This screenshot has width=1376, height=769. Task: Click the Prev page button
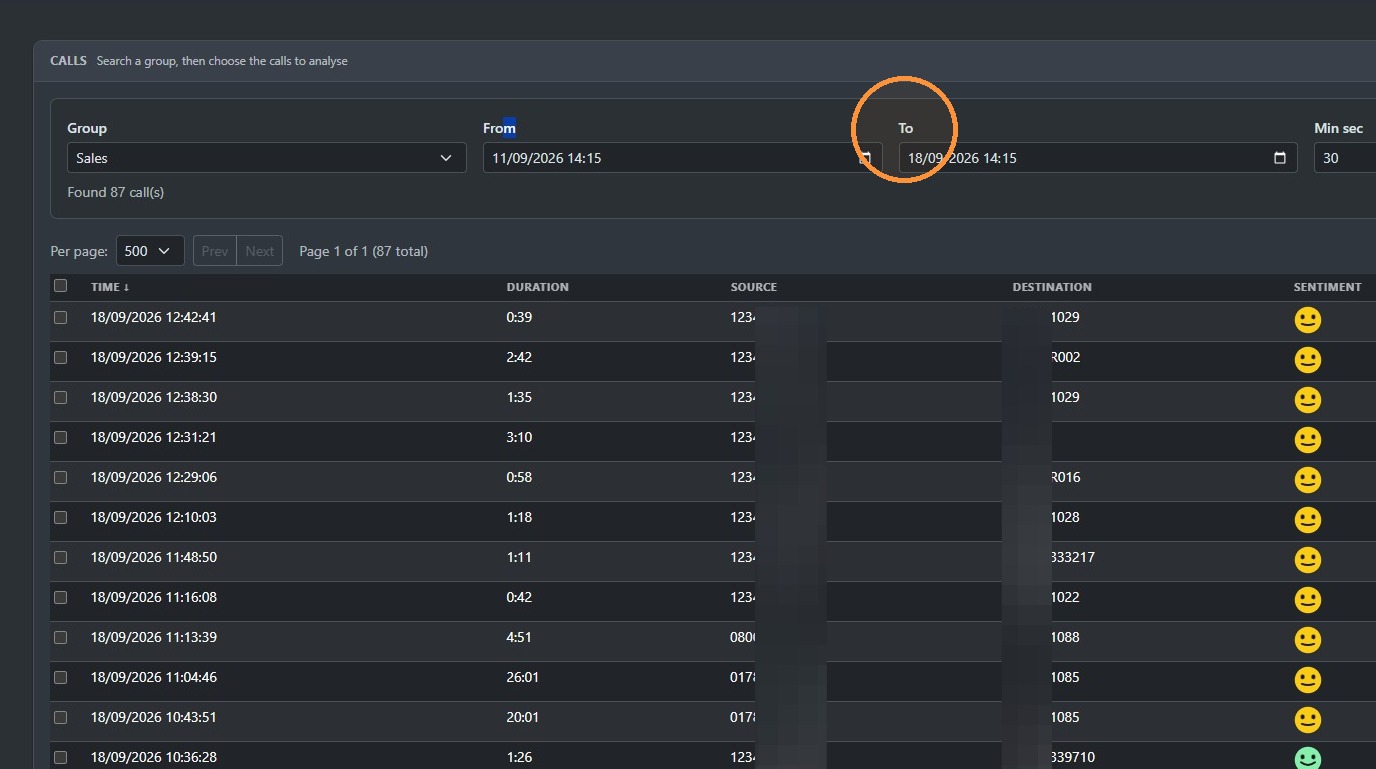(x=215, y=251)
